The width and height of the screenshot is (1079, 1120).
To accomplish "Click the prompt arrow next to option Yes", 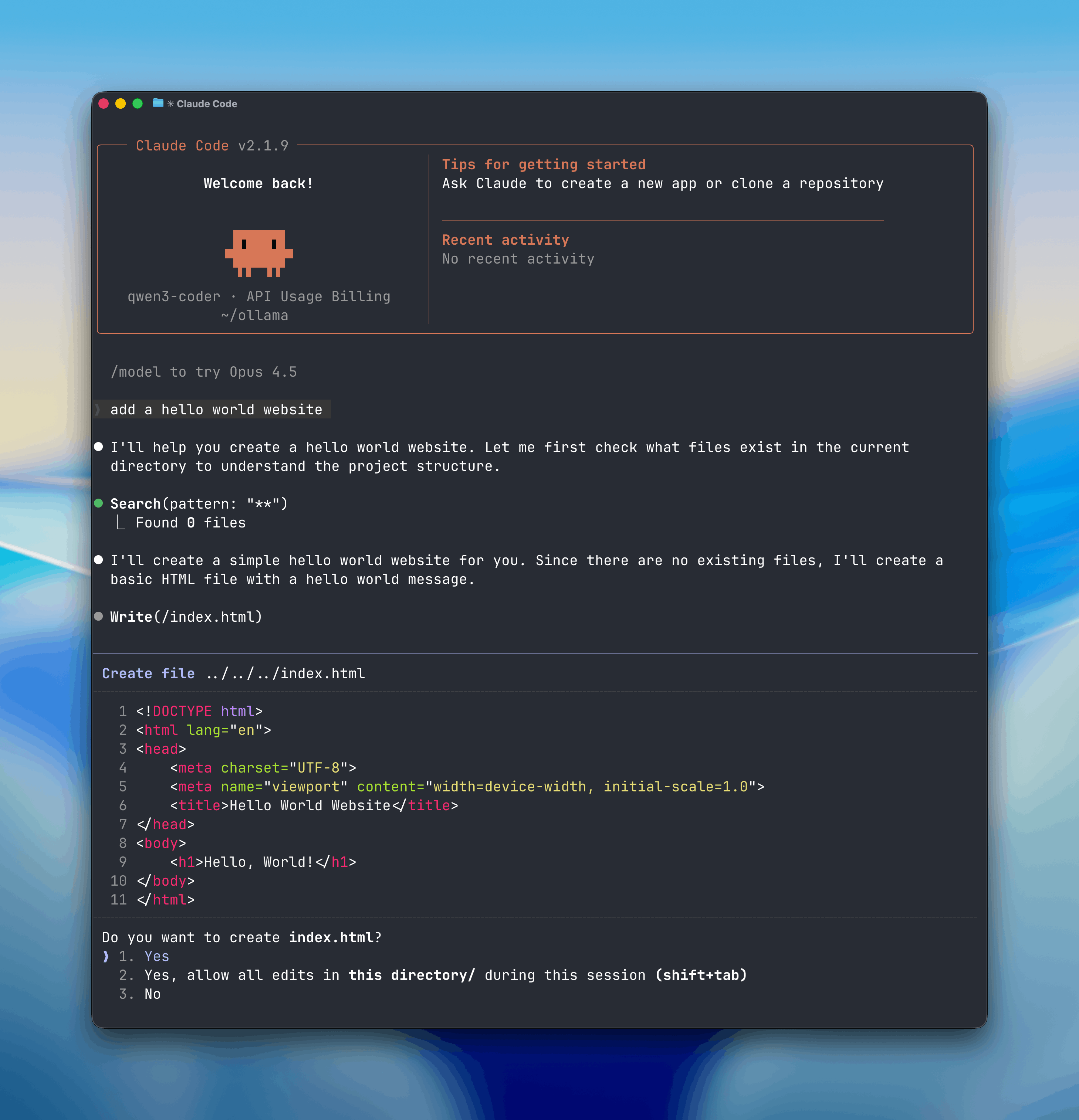I will [106, 956].
